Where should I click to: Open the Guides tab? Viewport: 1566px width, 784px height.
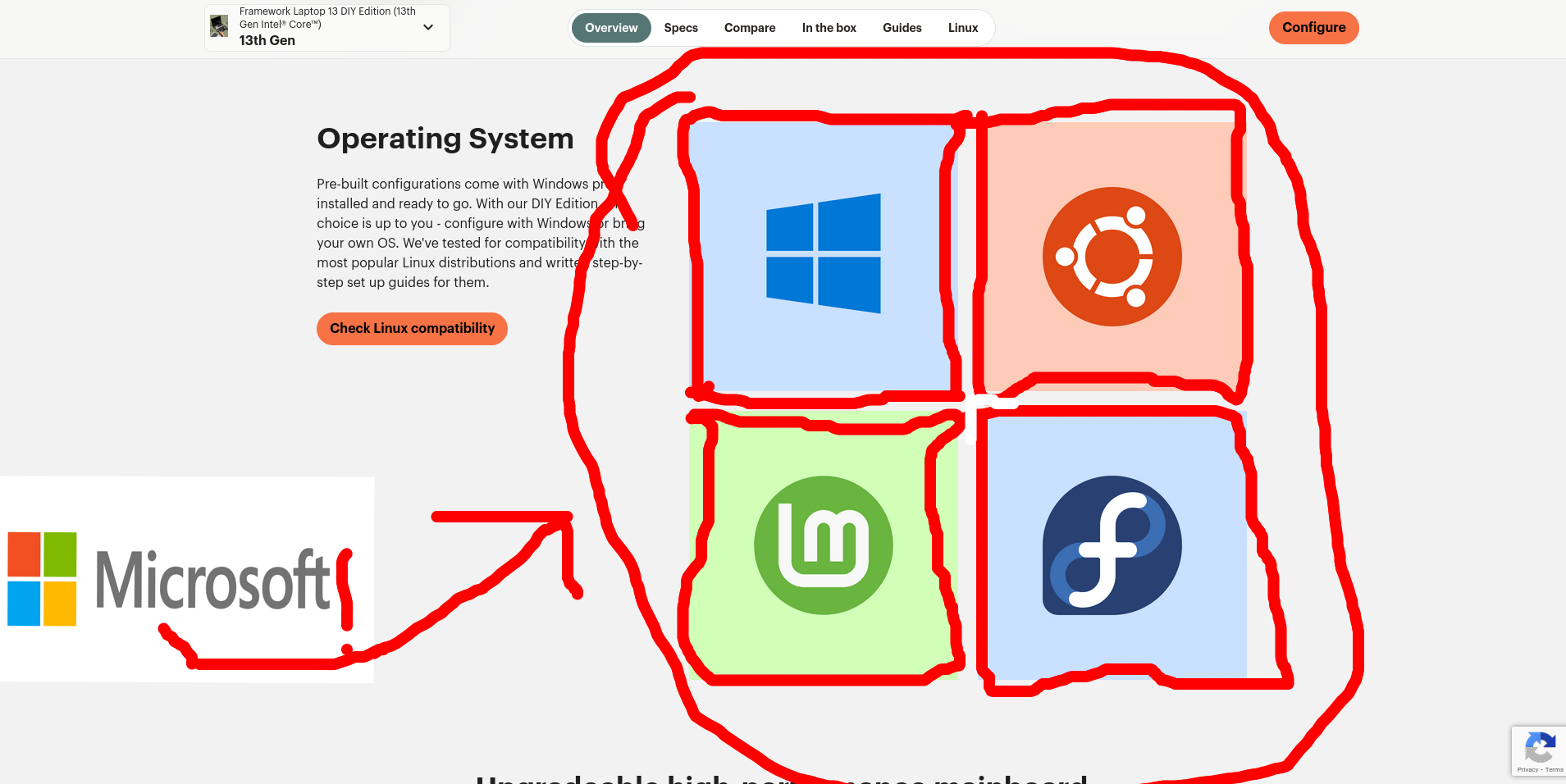[902, 28]
